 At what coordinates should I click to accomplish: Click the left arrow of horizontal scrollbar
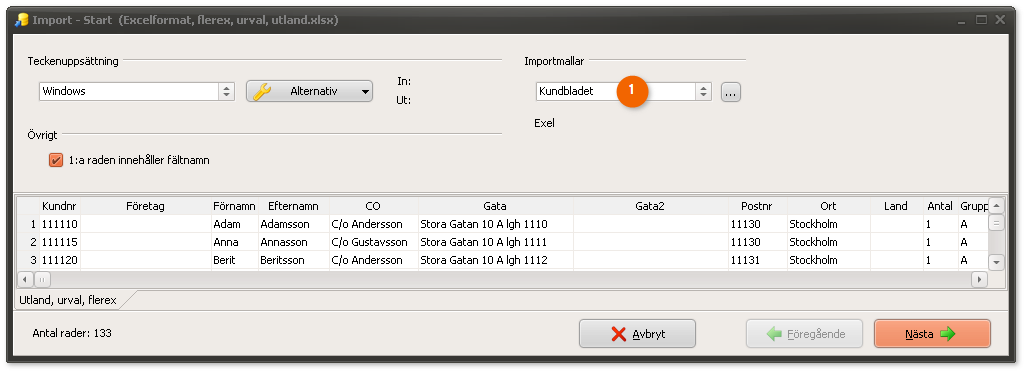tap(26, 279)
